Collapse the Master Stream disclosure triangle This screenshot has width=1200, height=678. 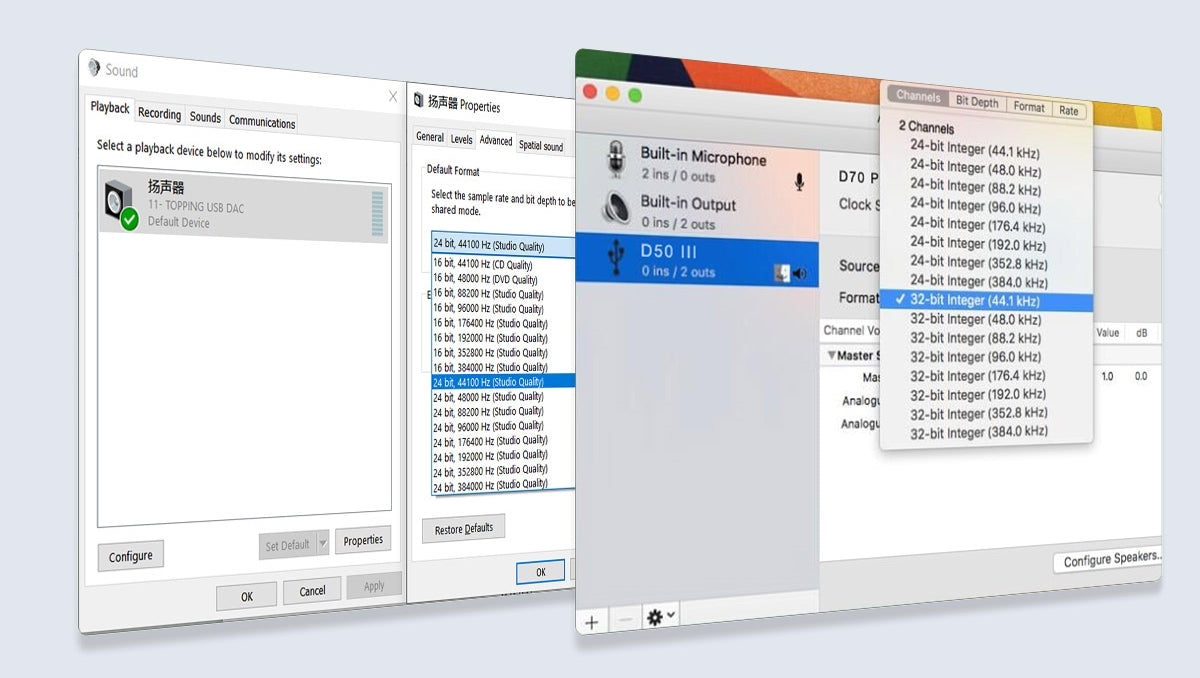click(831, 355)
